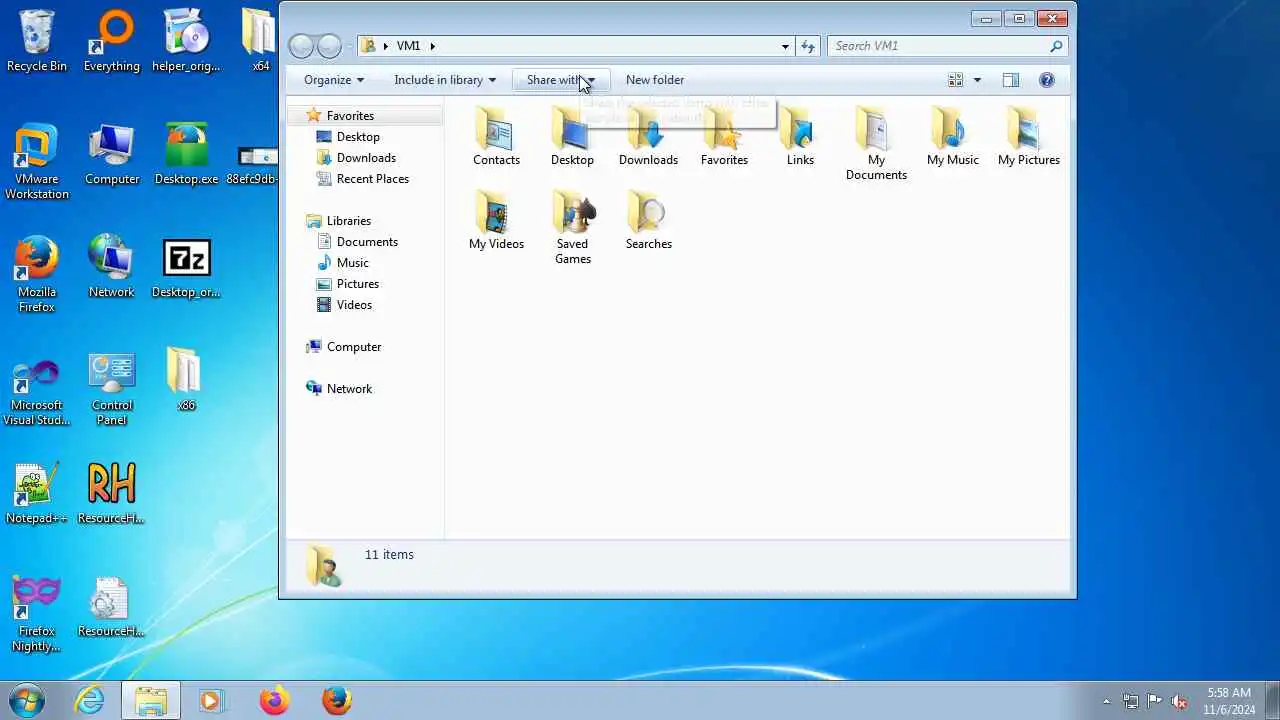Select the My Pictures folder icon
The width and height of the screenshot is (1280, 720).
point(1028,135)
